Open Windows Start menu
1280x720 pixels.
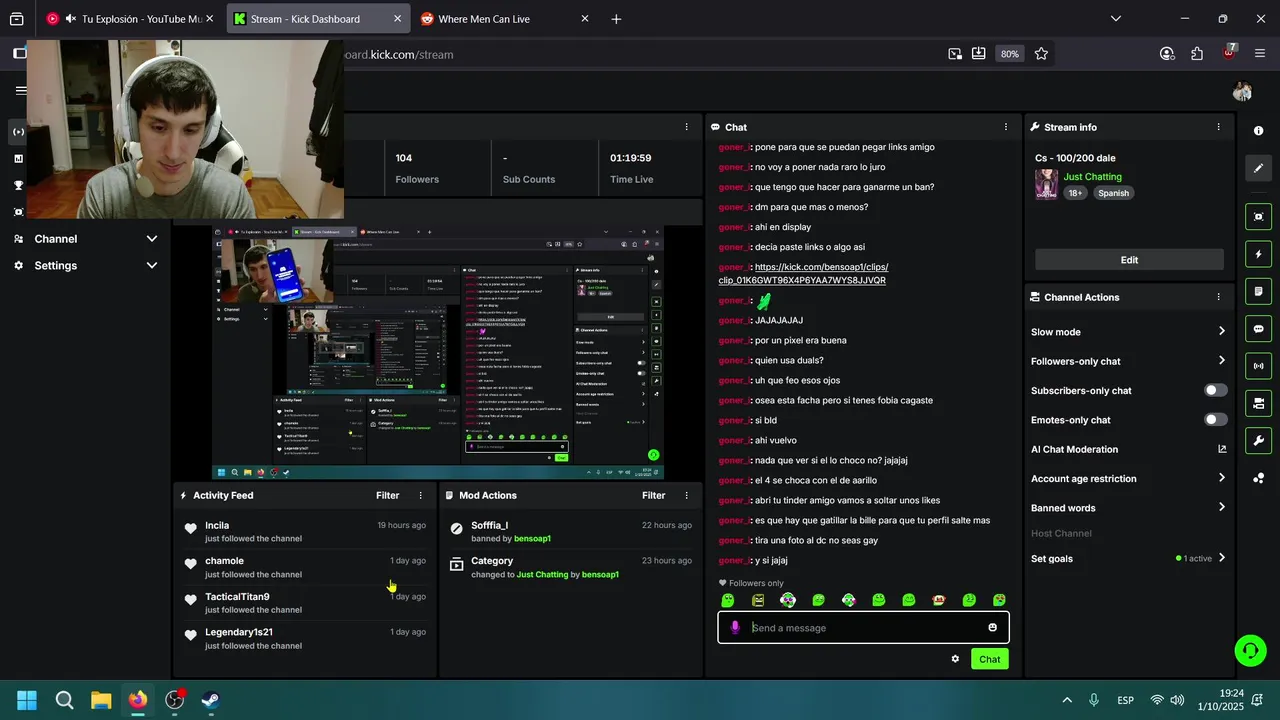(27, 700)
